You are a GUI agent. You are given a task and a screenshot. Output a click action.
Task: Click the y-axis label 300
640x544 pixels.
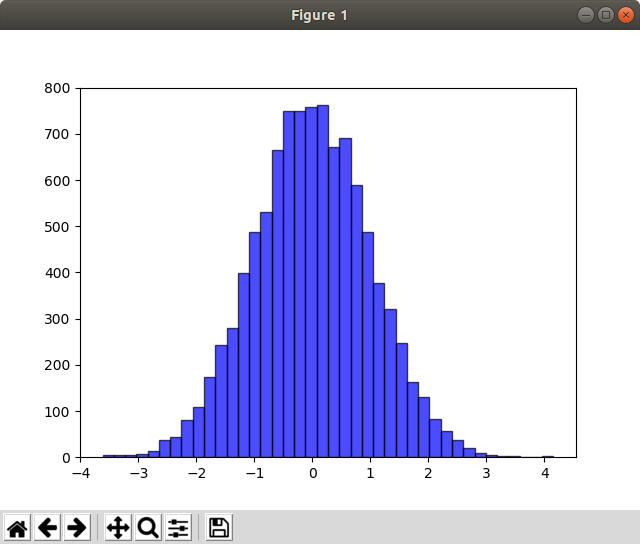tap(57, 319)
